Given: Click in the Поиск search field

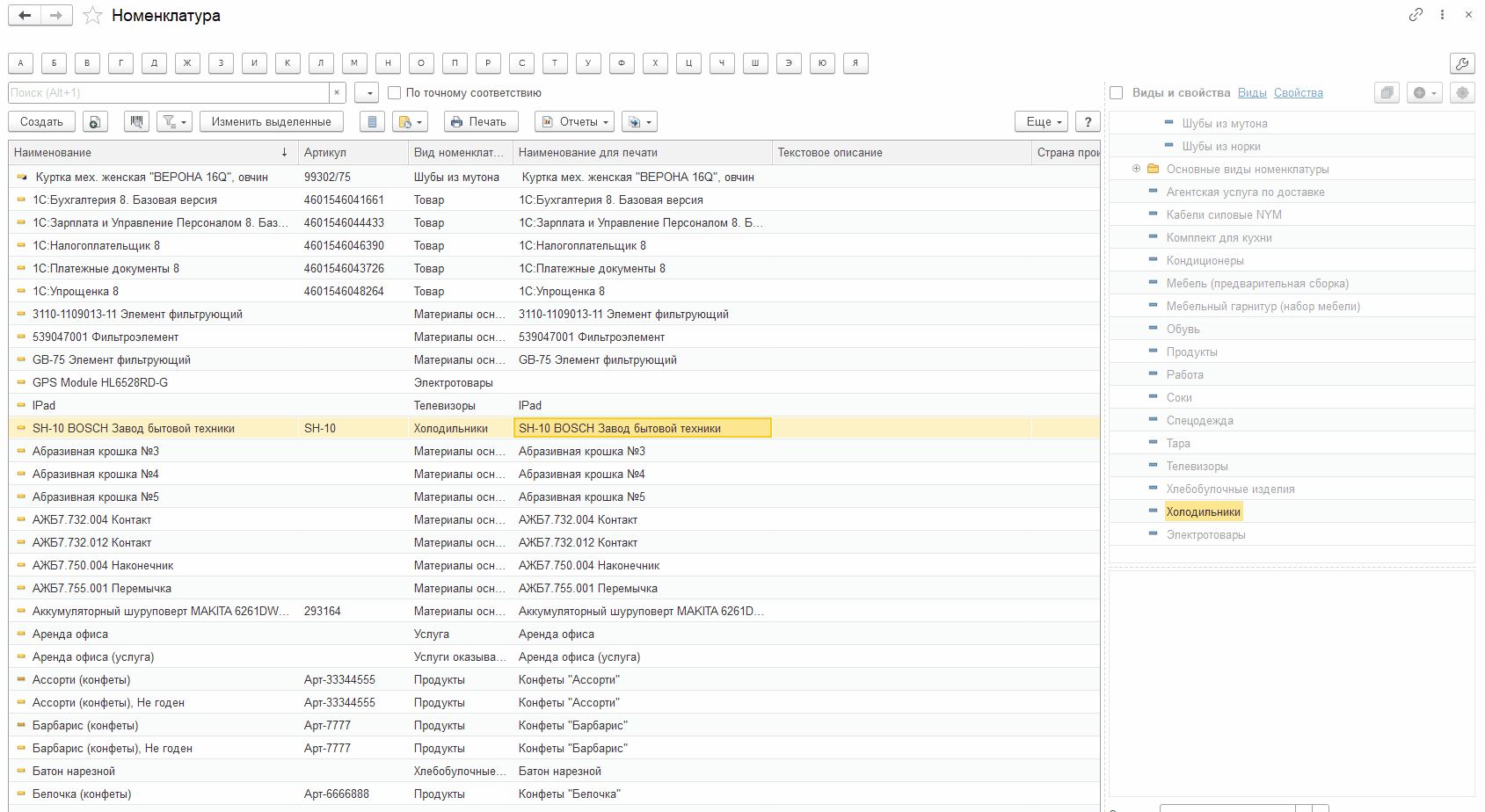Looking at the screenshot, I should click(x=167, y=93).
